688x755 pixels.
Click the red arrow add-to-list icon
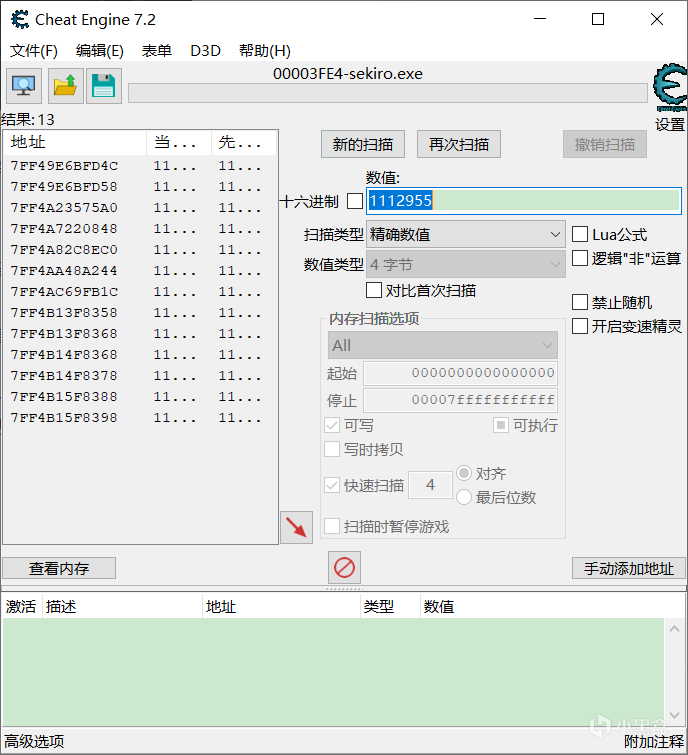pyautogui.click(x=296, y=527)
